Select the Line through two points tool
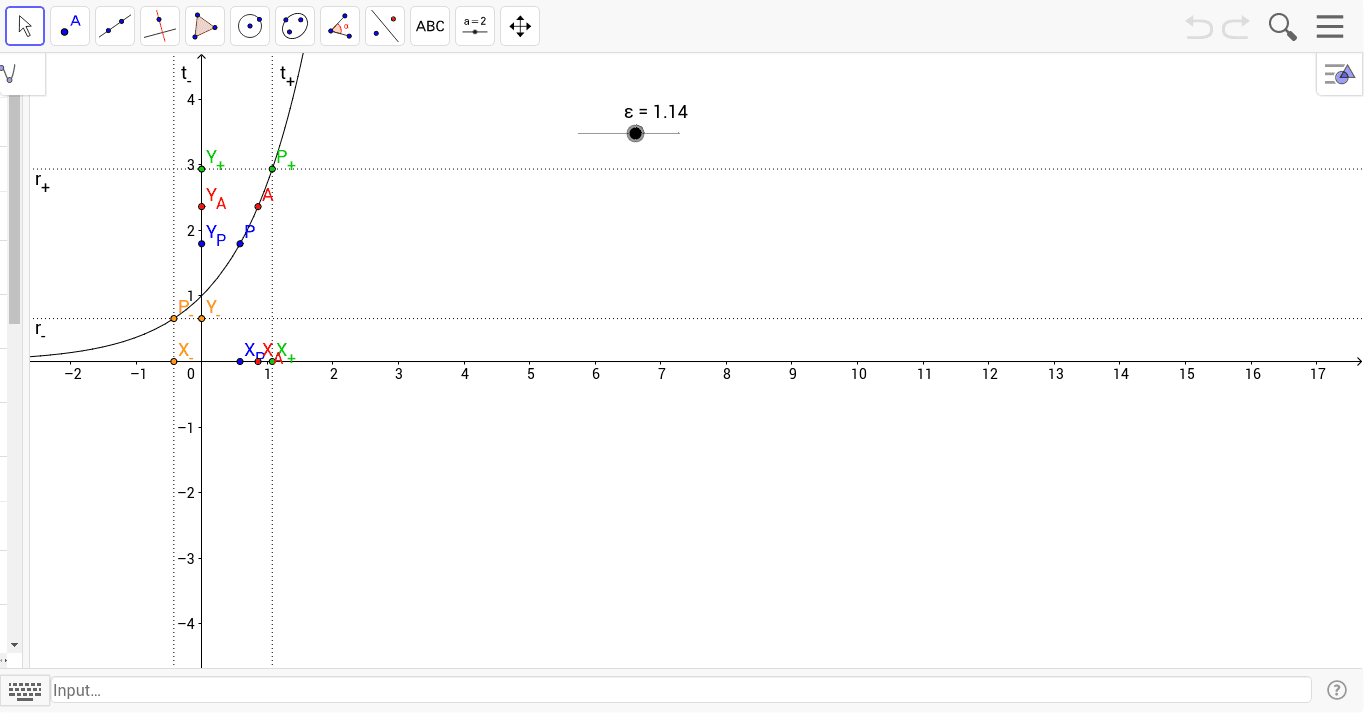Screen dimensions: 1364x713 point(115,26)
